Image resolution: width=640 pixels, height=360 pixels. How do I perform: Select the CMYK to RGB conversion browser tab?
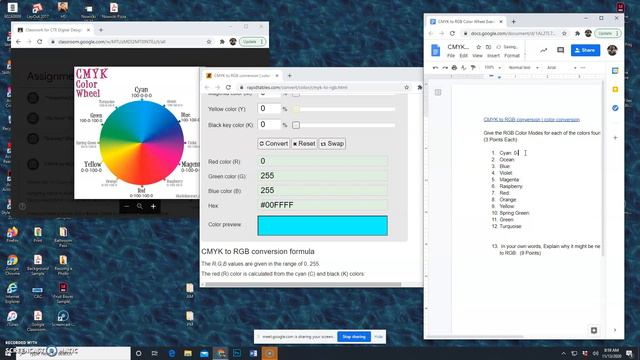[x=242, y=76]
